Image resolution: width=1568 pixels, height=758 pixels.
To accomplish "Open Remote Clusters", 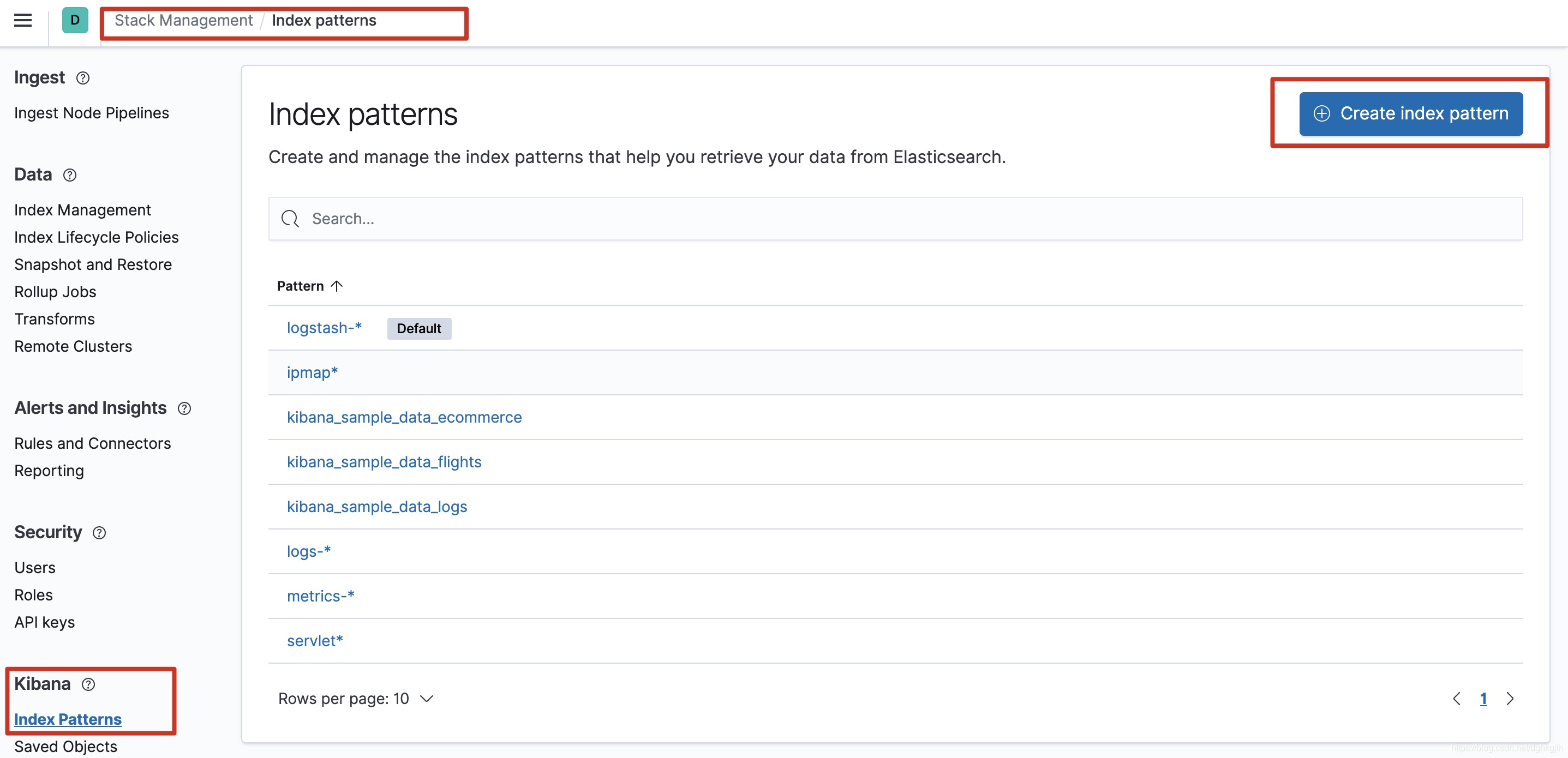I will [73, 347].
